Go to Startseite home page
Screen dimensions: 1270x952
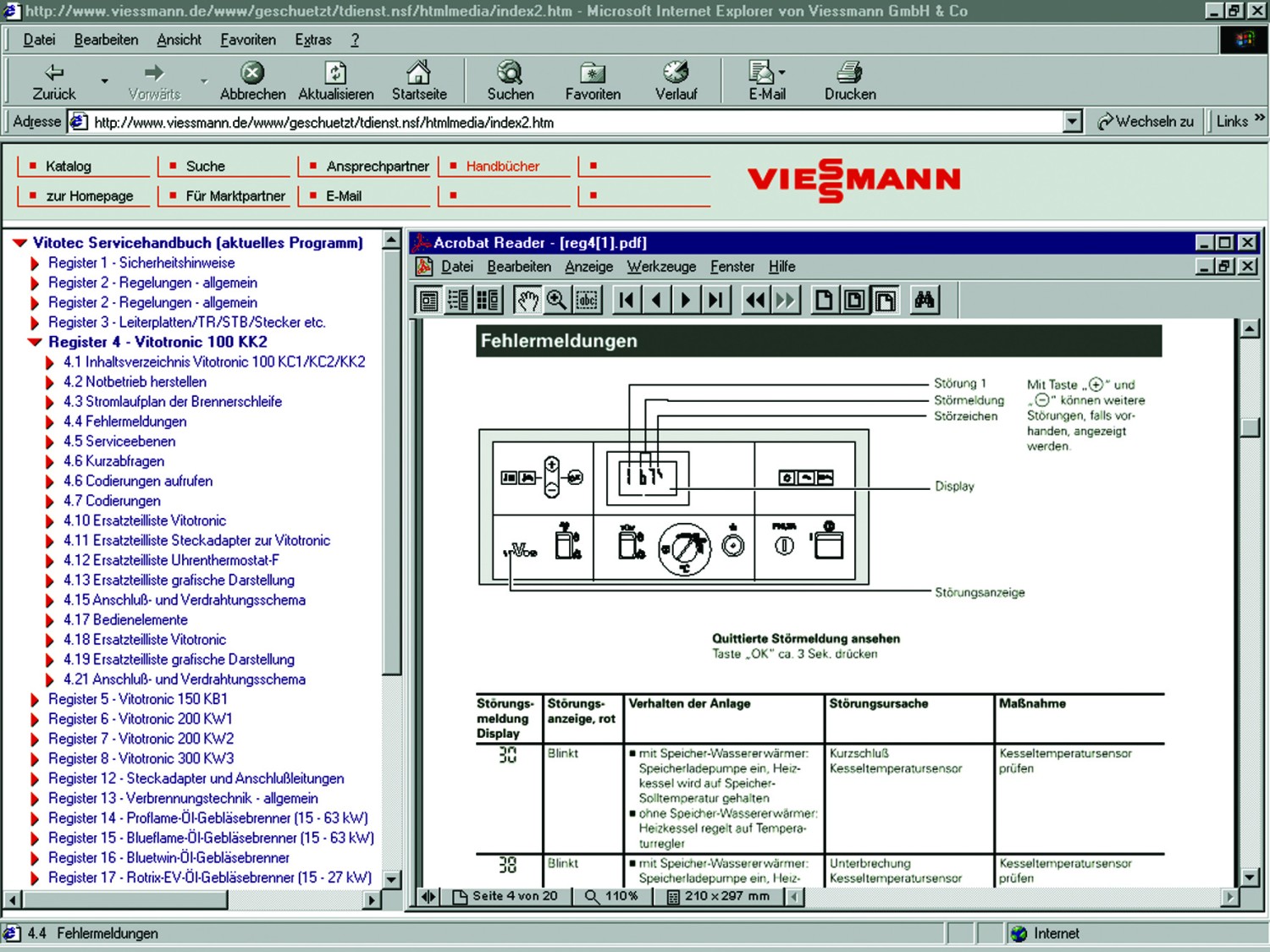pos(419,82)
